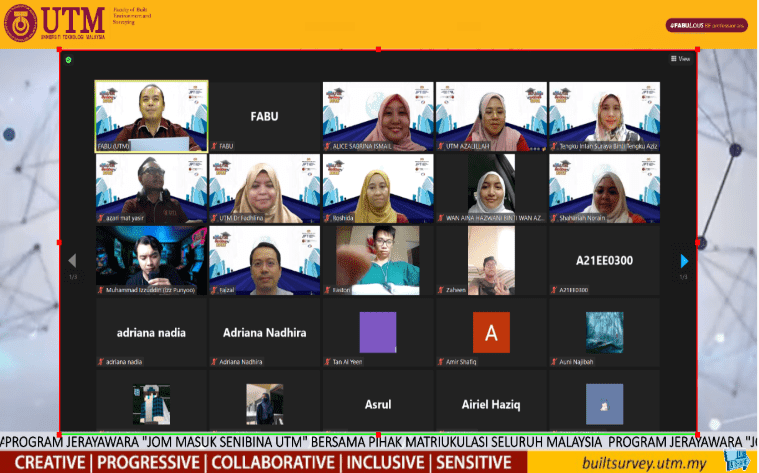The image size is (759, 473).
Task: Click the CREATIVE word in red banner
Action: coord(50,462)
